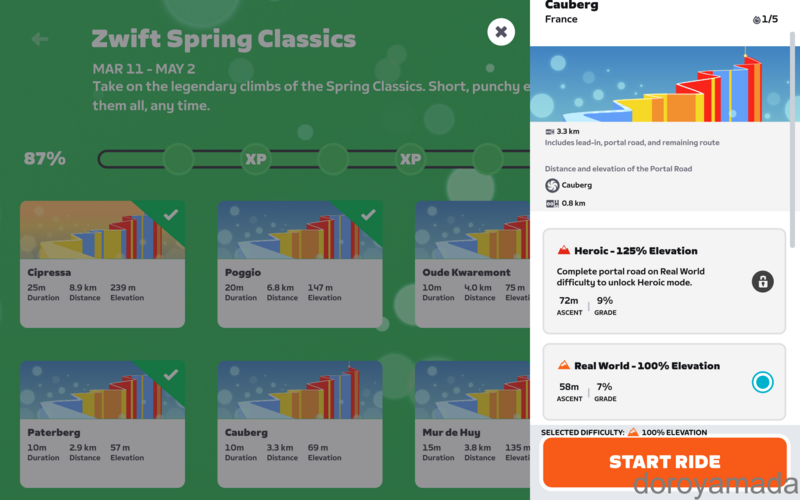Click the back arrow beside Zwift Spring Classics
The width and height of the screenshot is (800, 500).
point(40,39)
